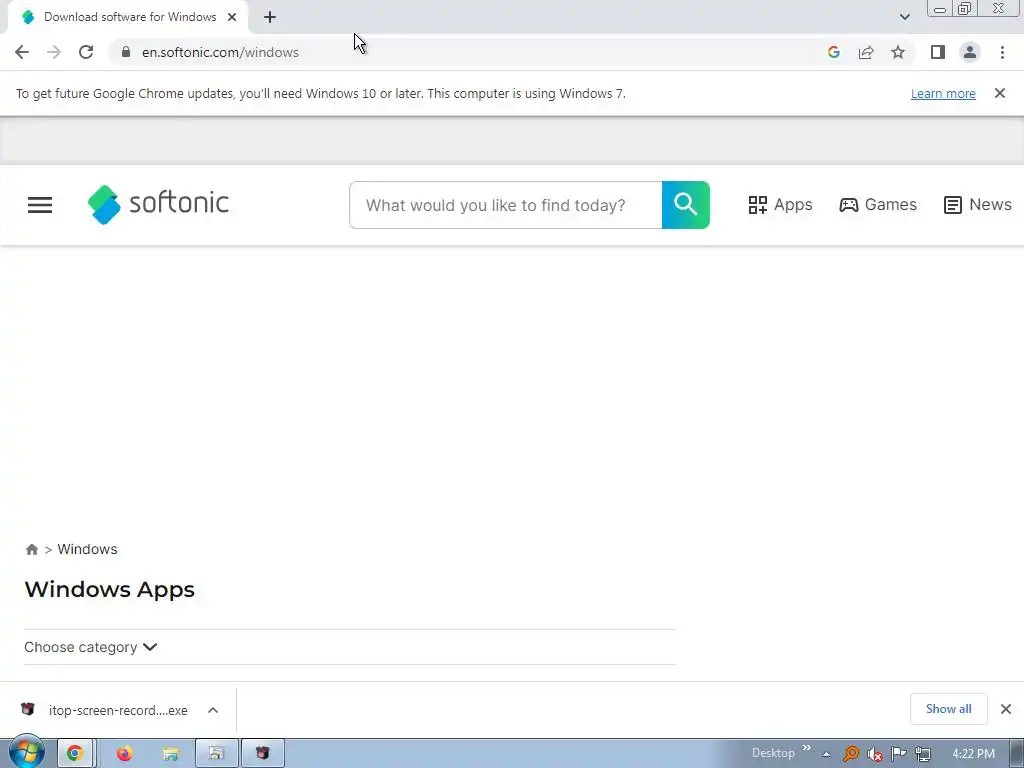Screen dimensions: 1024x768
Task: Click the green search magnifier button
Action: pyautogui.click(x=686, y=205)
